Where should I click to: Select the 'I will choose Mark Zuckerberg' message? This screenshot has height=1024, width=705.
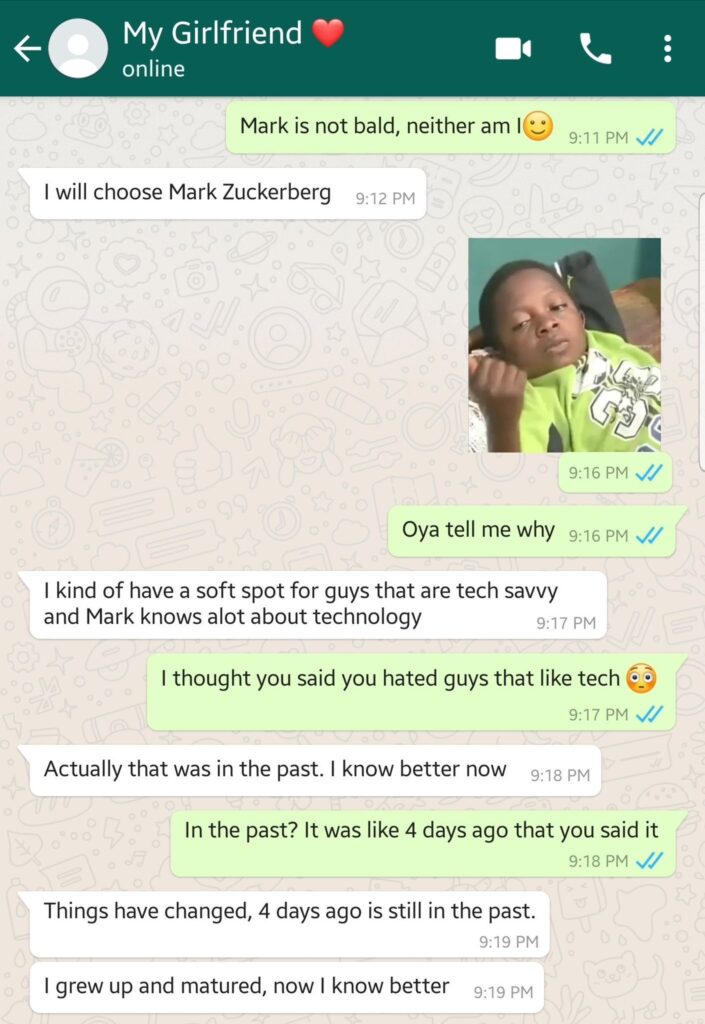click(x=228, y=193)
